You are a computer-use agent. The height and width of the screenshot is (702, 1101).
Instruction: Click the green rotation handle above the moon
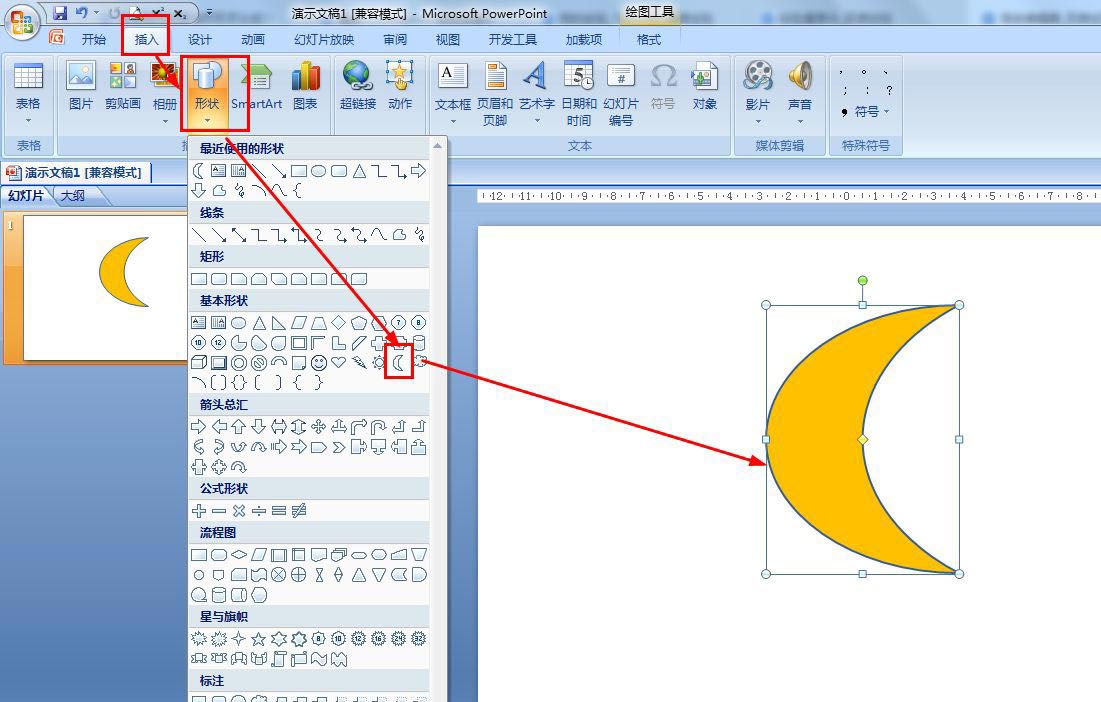point(863,281)
